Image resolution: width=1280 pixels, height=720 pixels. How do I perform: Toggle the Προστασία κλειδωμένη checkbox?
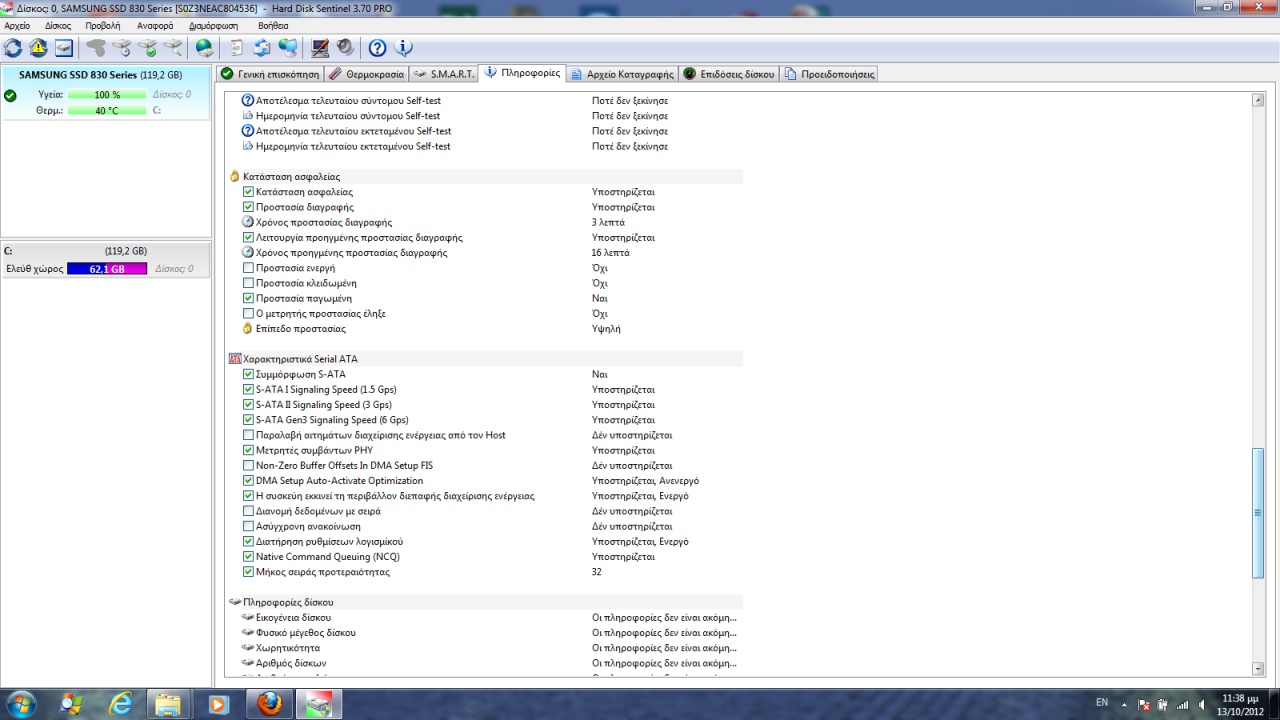(x=249, y=283)
